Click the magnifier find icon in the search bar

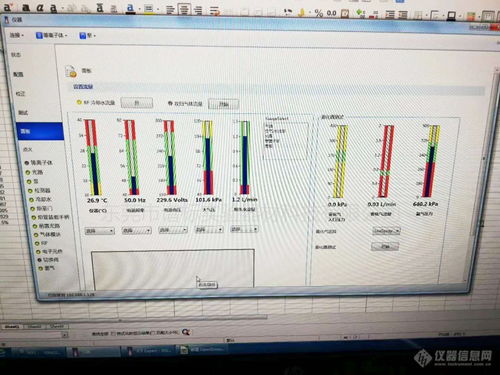point(186,332)
